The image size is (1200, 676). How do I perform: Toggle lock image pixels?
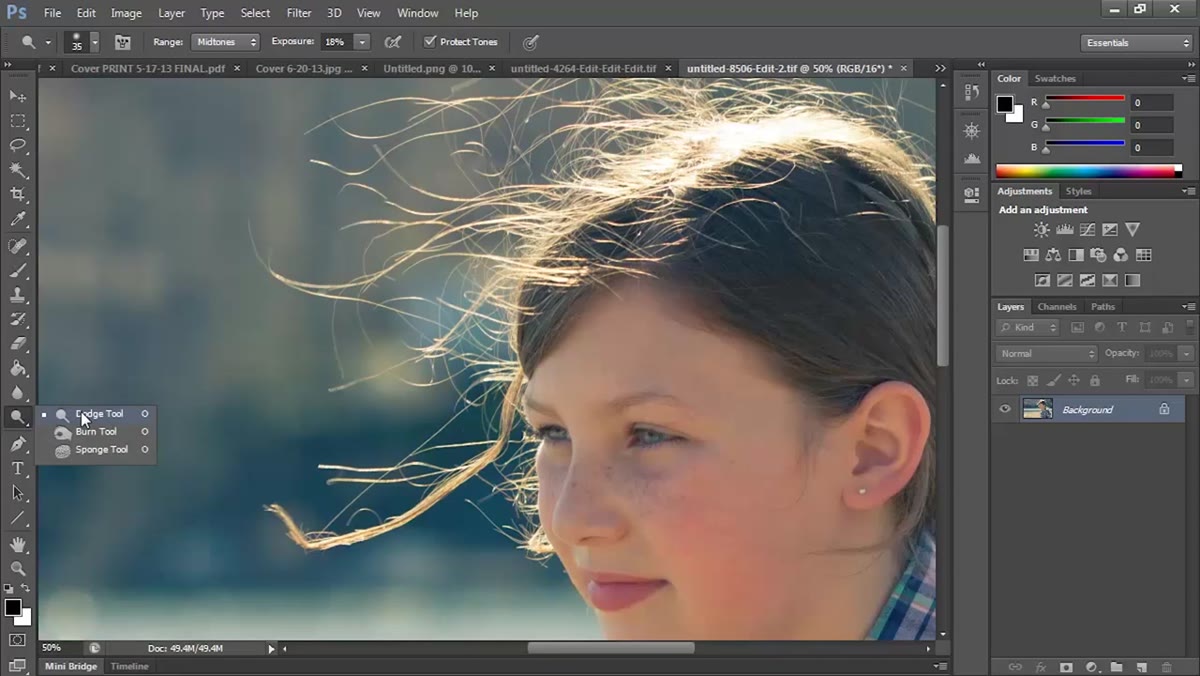(x=1053, y=381)
